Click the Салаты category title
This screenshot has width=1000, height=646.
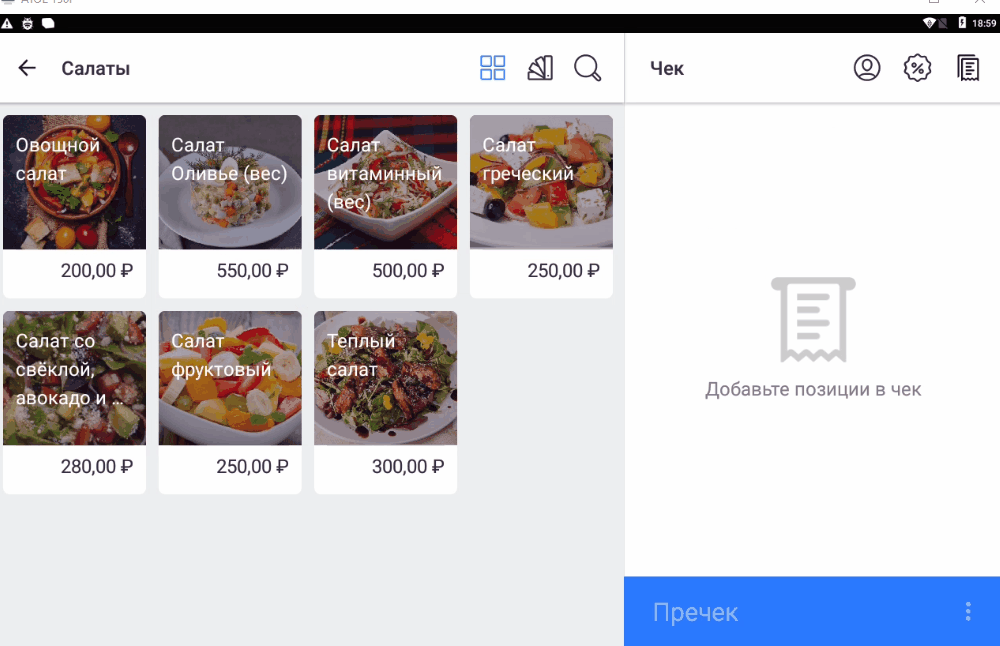(x=96, y=68)
